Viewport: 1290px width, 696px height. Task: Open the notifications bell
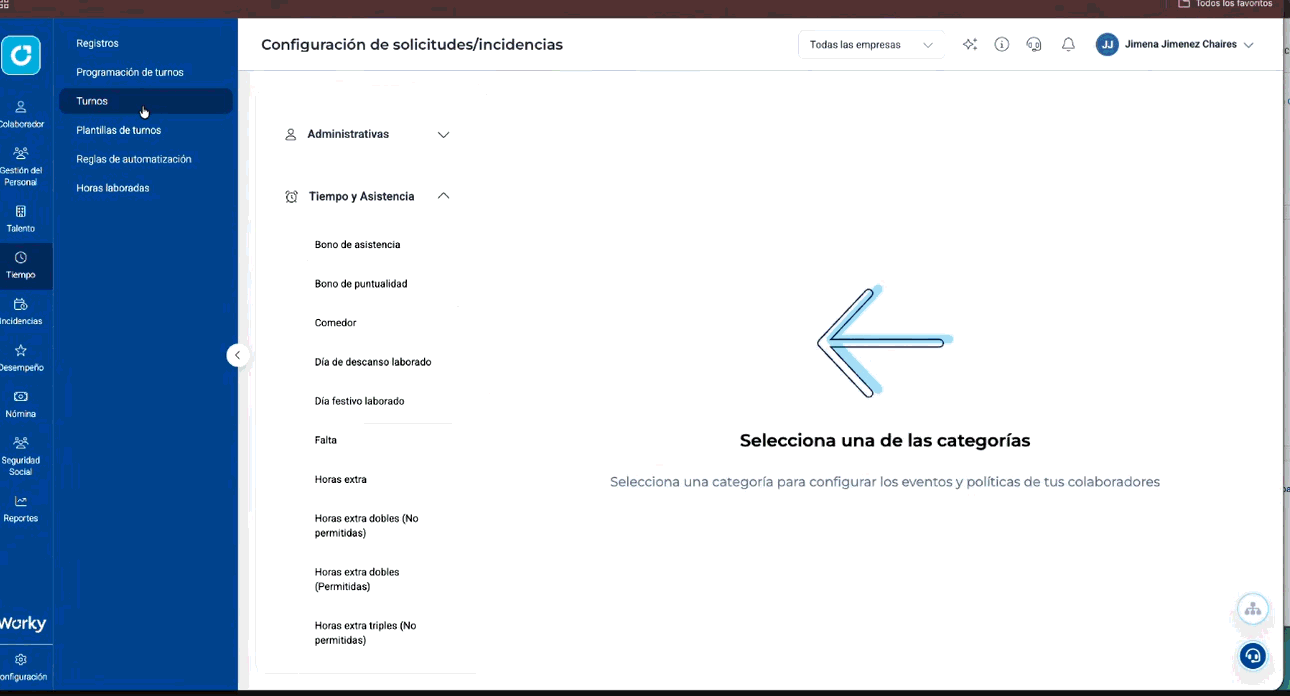[1068, 45]
